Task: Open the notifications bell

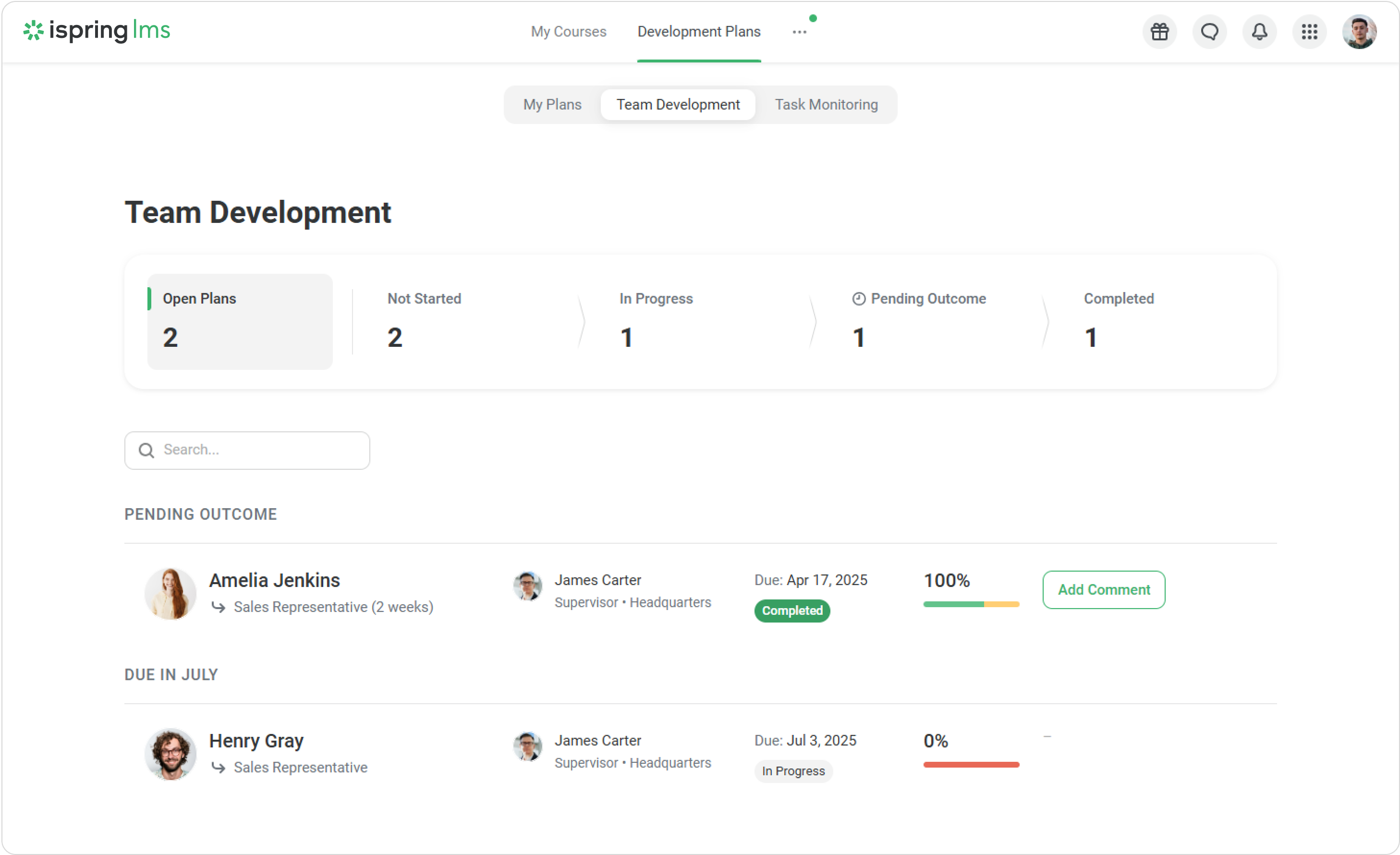Action: pyautogui.click(x=1259, y=32)
